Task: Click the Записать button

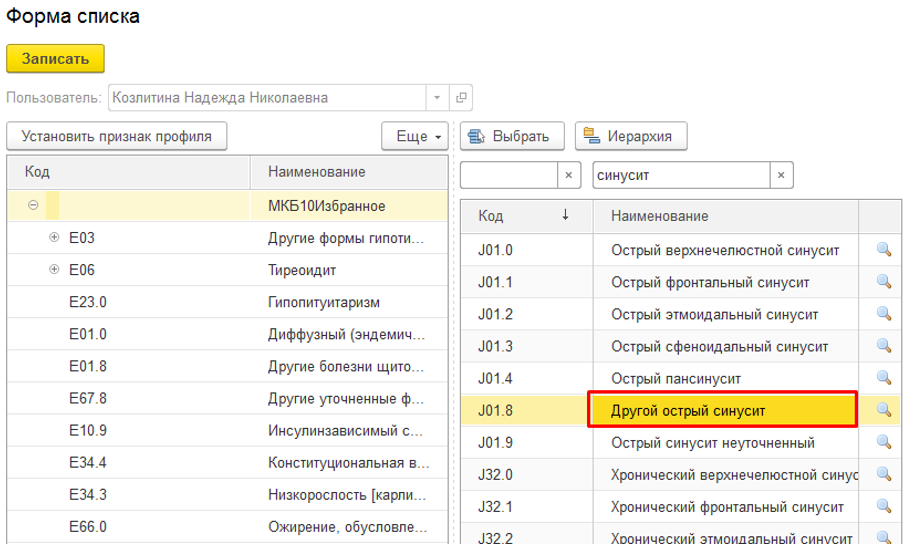Action: tap(56, 59)
